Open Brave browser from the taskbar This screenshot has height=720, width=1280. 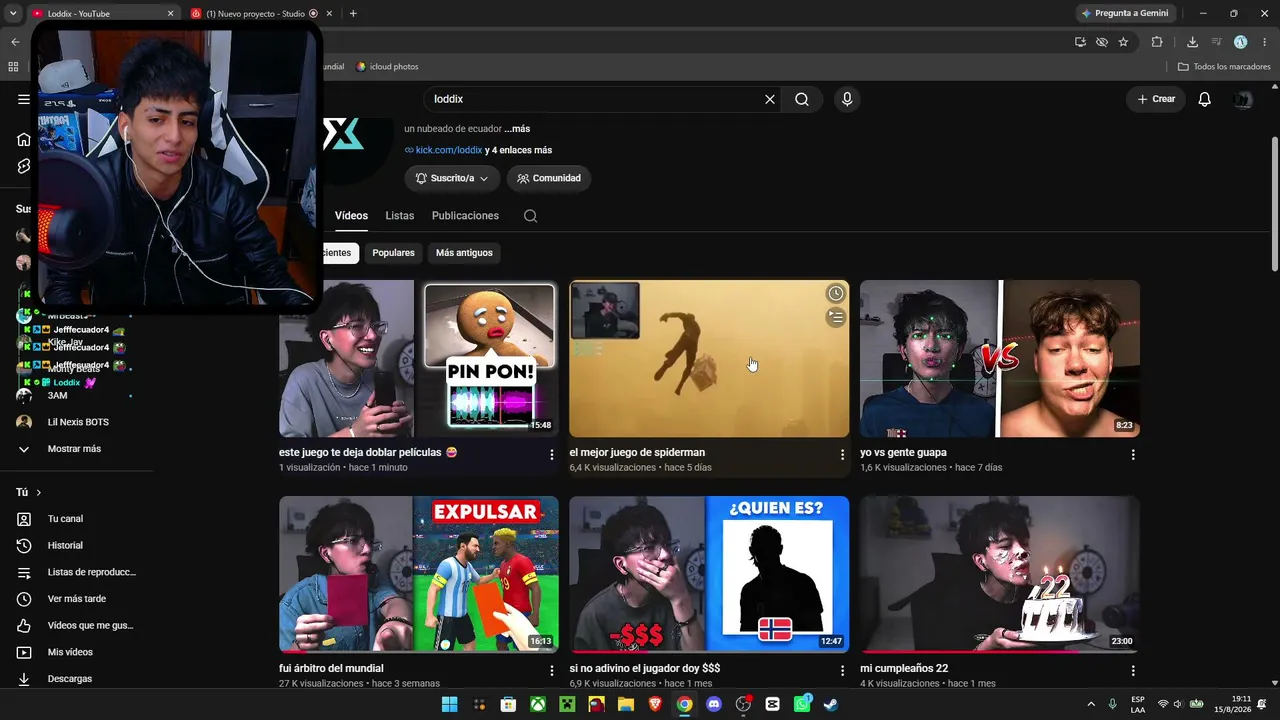point(655,704)
